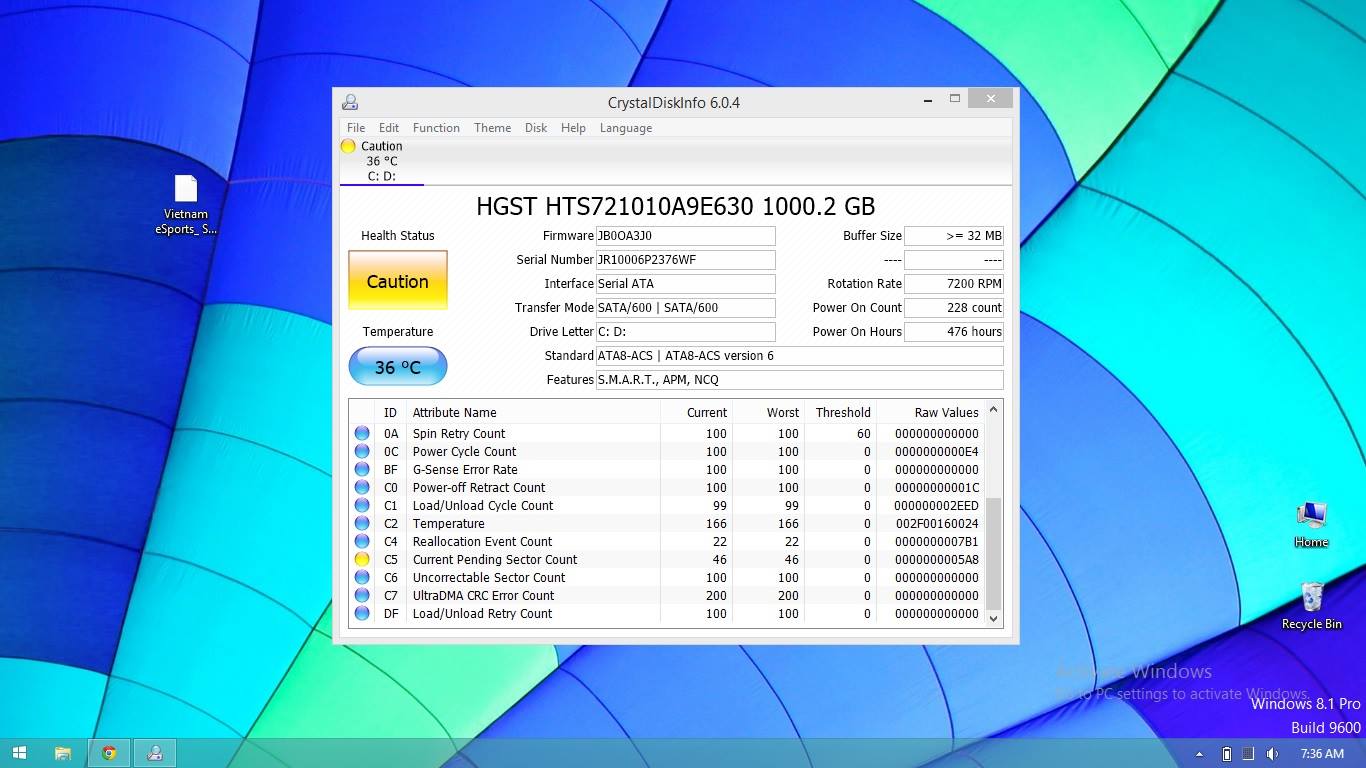
Task: Click the Drive Letter field
Action: [685, 332]
